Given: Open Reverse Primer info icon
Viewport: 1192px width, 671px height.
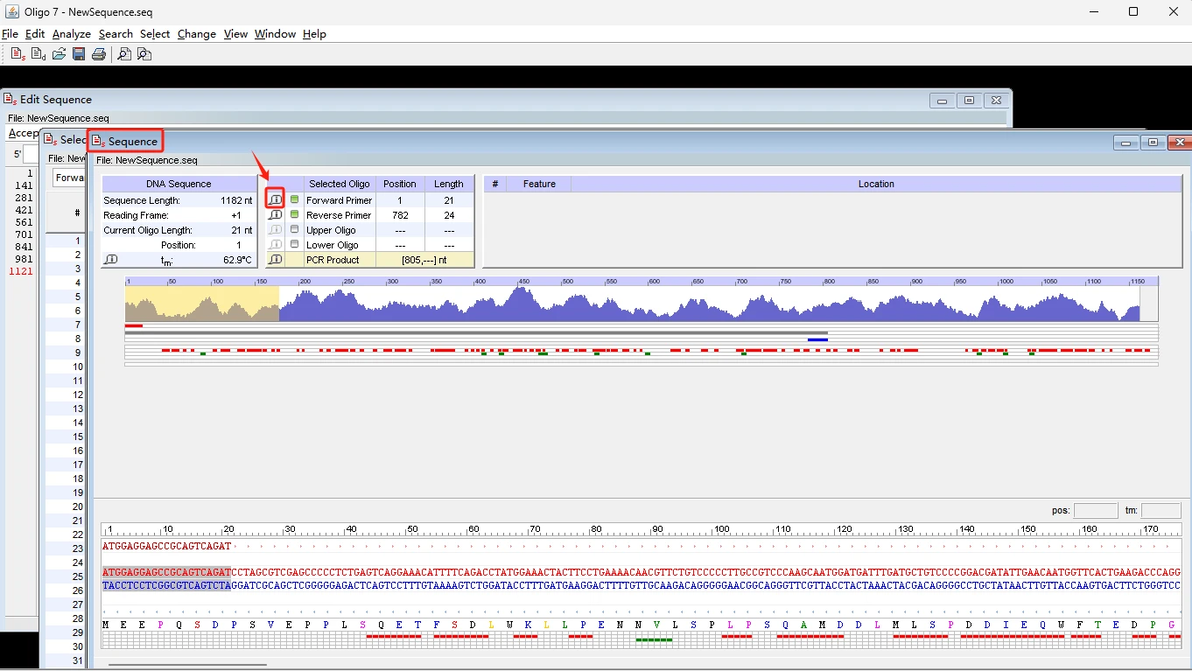Looking at the screenshot, I should pos(275,215).
